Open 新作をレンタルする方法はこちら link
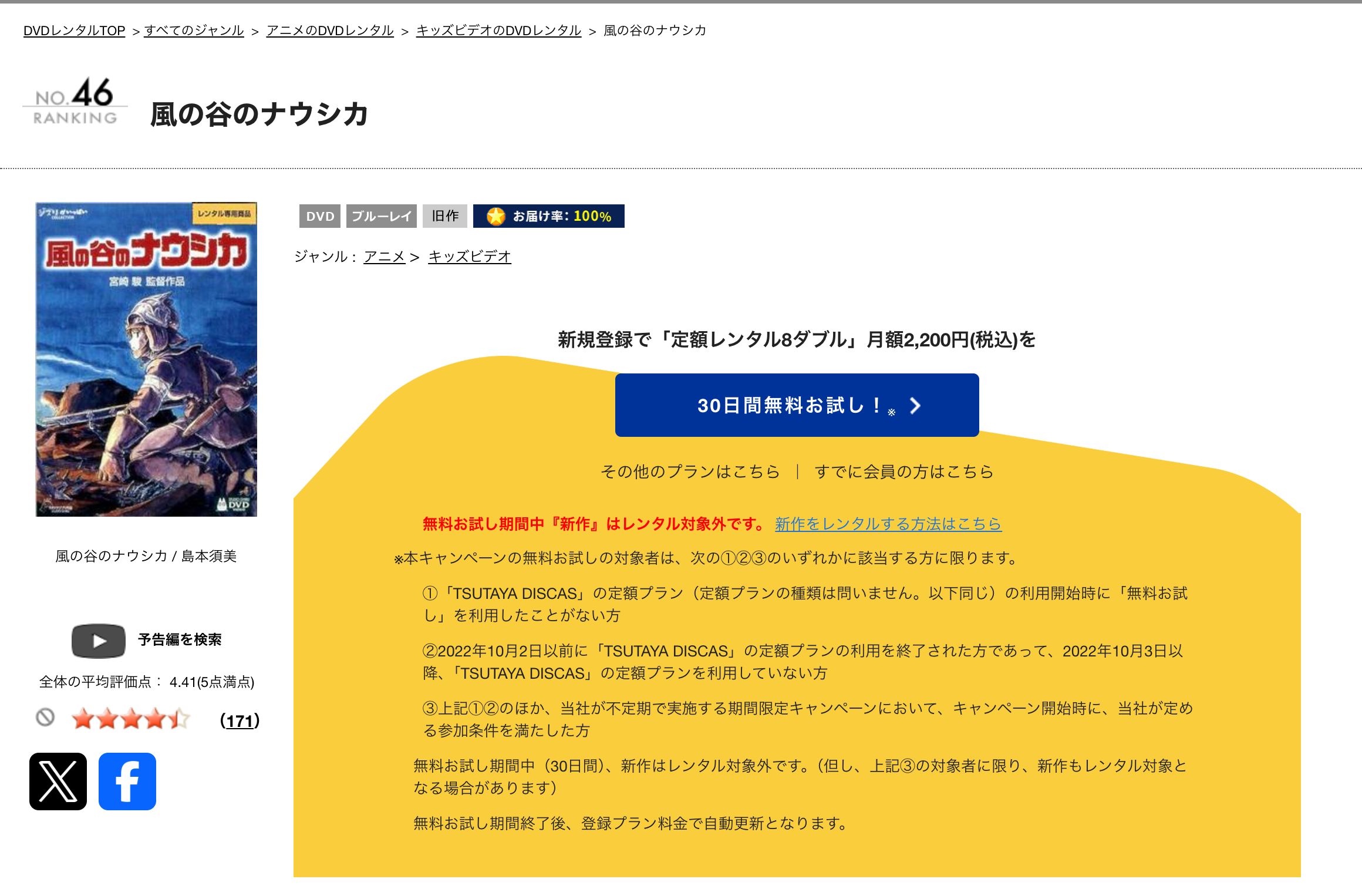The height and width of the screenshot is (896, 1362). [888, 524]
